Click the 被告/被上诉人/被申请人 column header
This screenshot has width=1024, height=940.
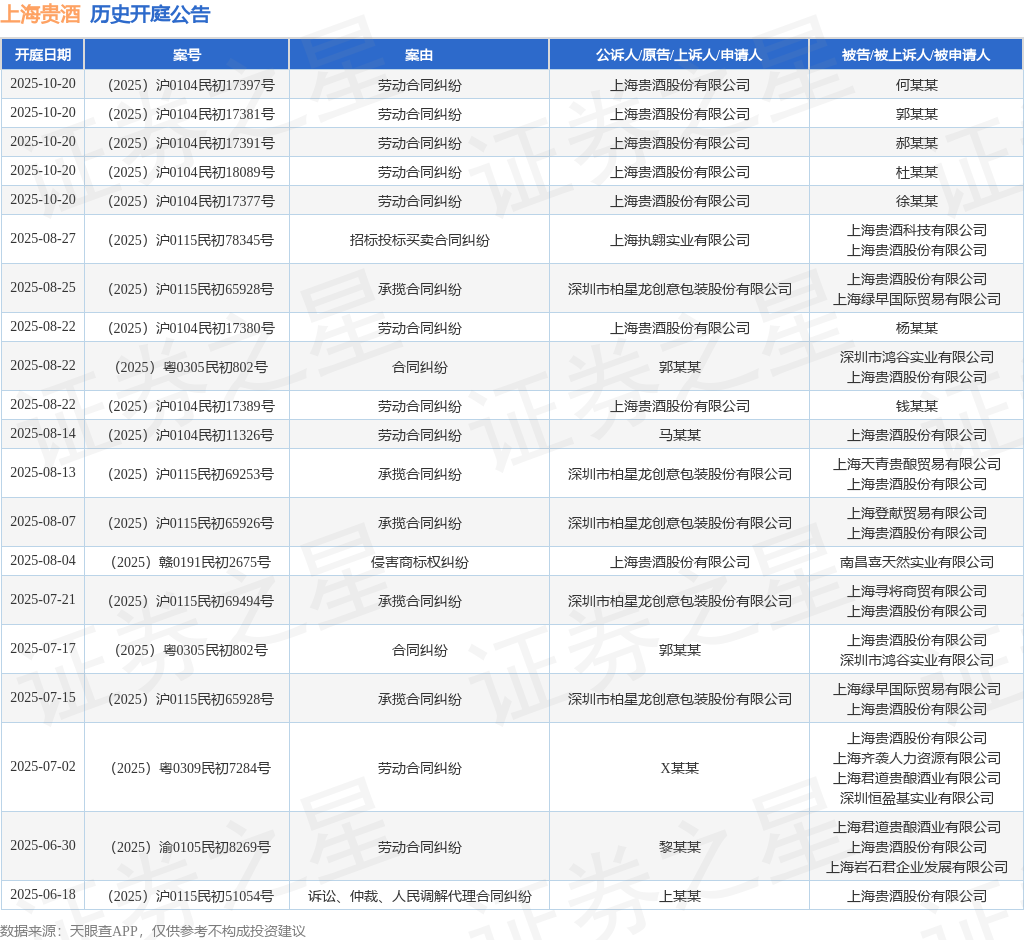(x=916, y=55)
